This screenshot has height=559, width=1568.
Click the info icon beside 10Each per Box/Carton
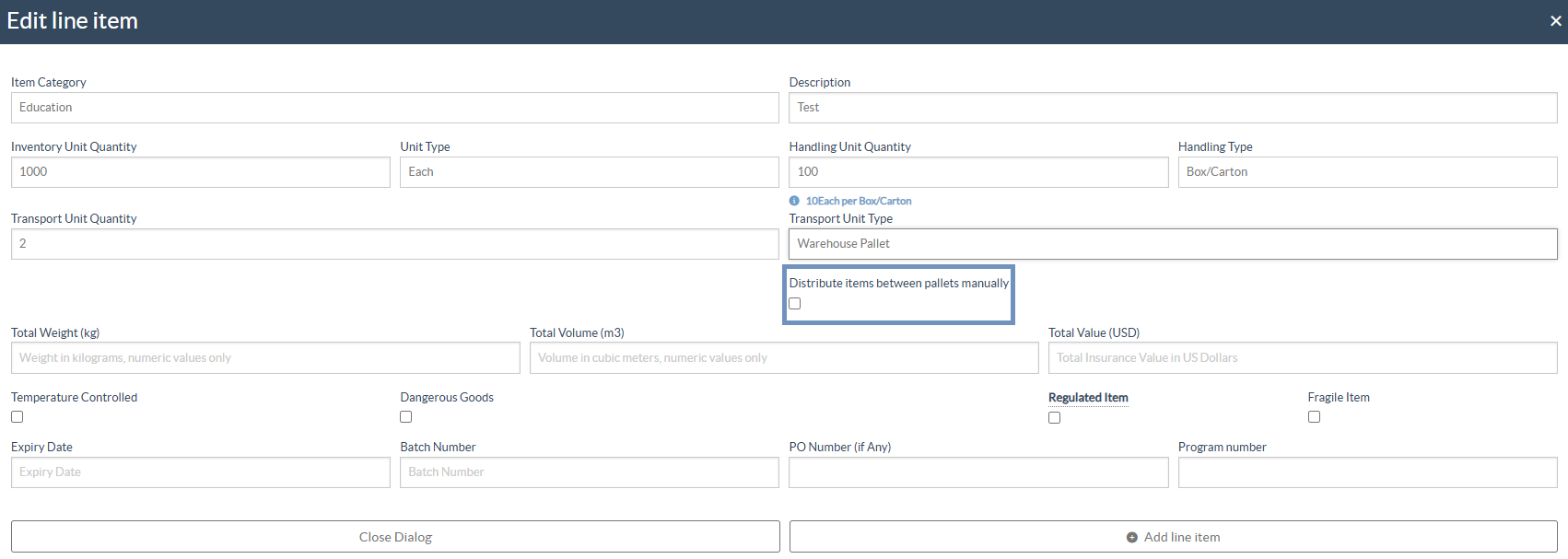click(794, 201)
